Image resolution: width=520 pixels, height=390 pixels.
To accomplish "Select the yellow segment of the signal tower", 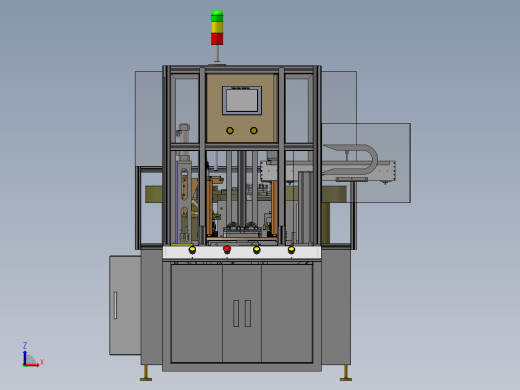I will click(217, 27).
